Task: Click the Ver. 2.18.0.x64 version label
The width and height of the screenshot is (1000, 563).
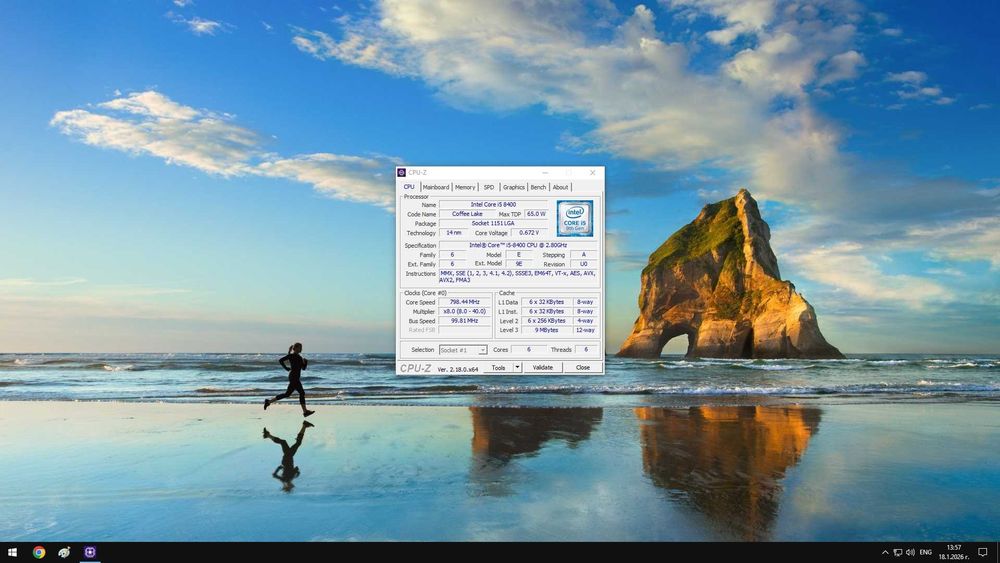Action: coord(457,369)
